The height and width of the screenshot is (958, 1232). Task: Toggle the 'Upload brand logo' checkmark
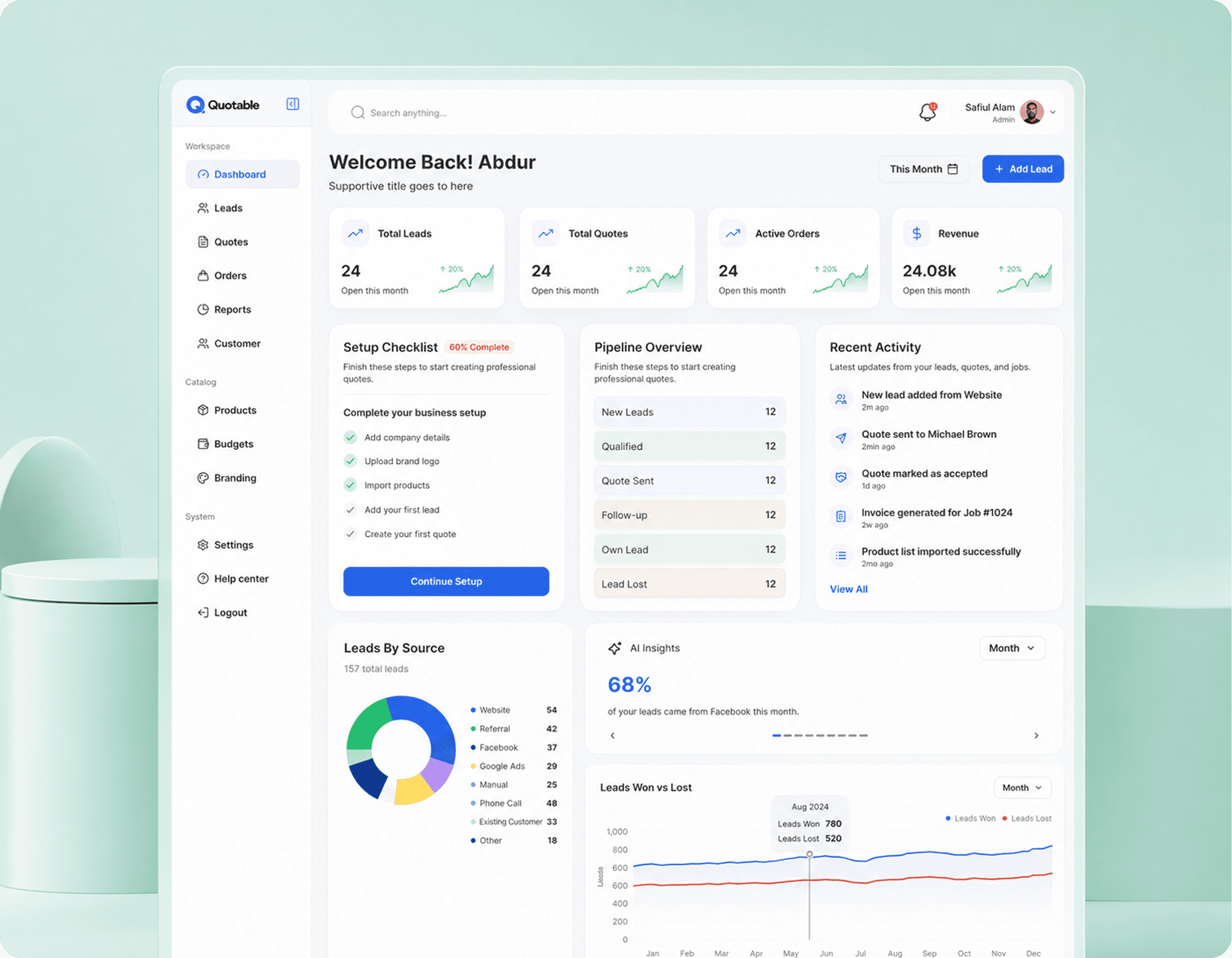[x=350, y=461]
